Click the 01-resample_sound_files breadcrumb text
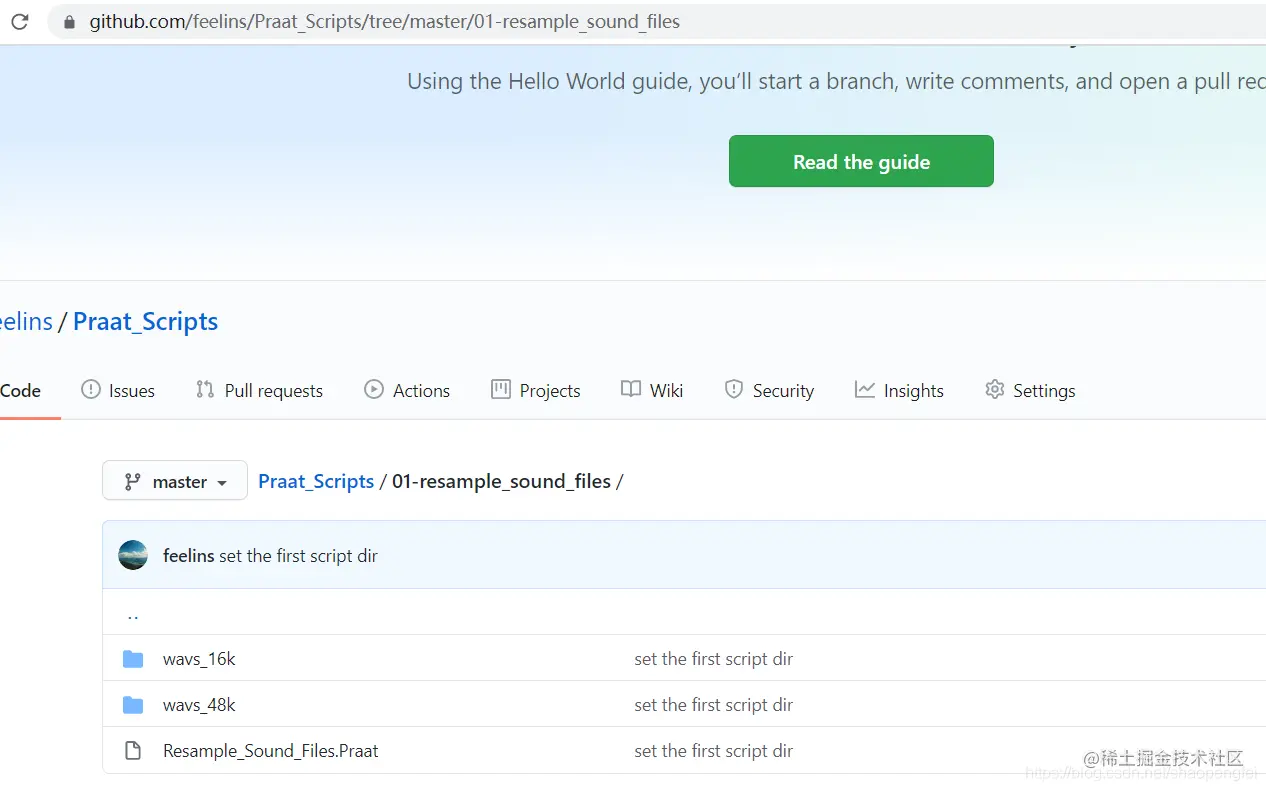The height and width of the screenshot is (791, 1266). coord(501,481)
